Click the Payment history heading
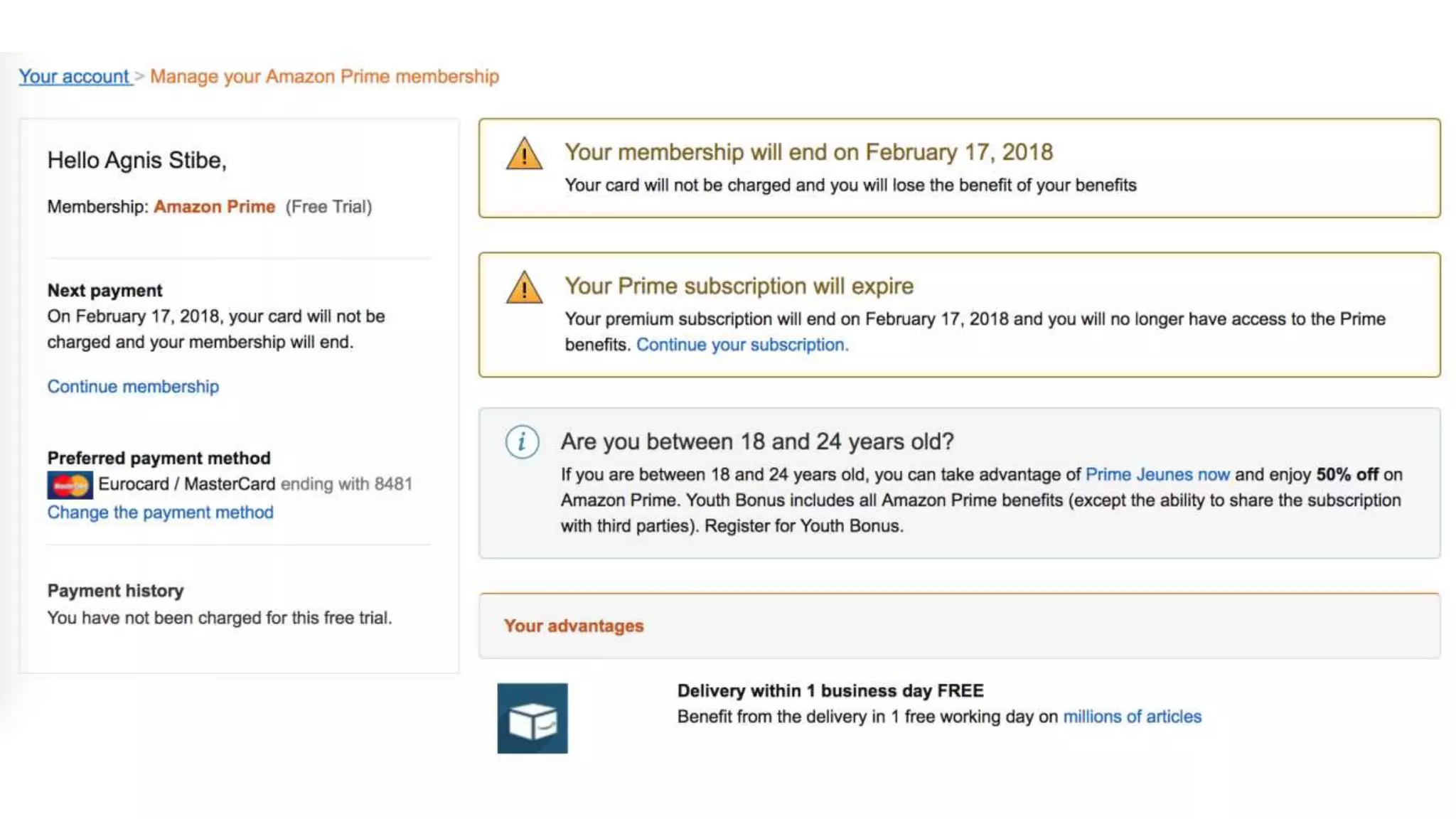 point(115,591)
